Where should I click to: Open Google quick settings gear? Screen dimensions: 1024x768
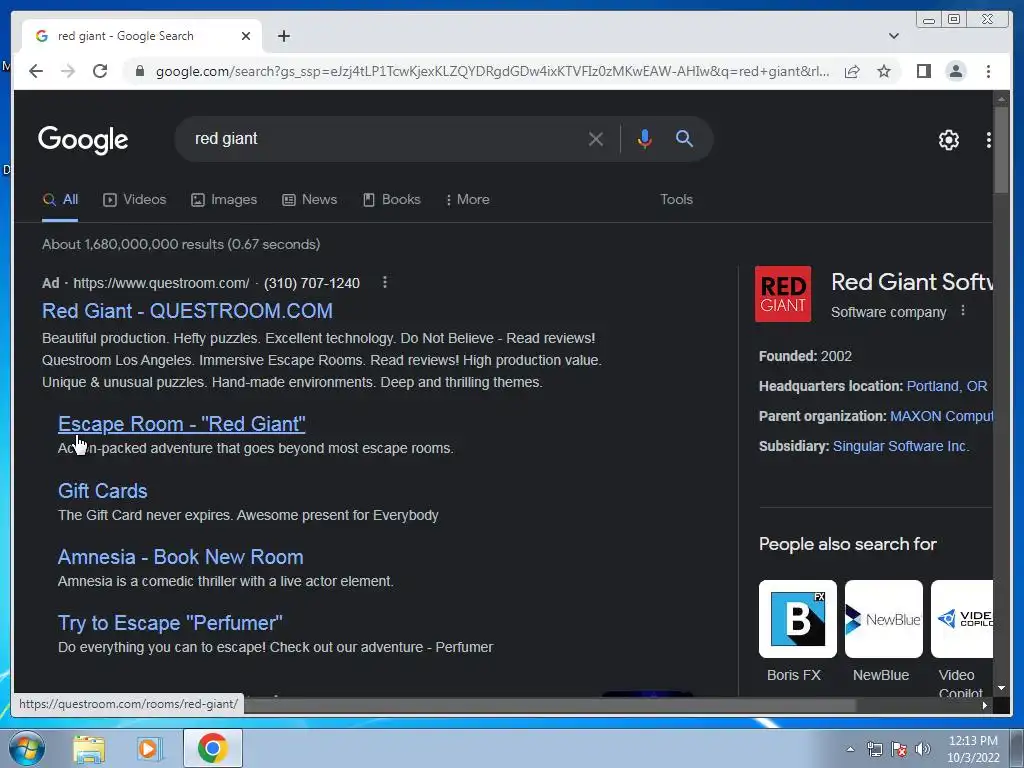(948, 139)
